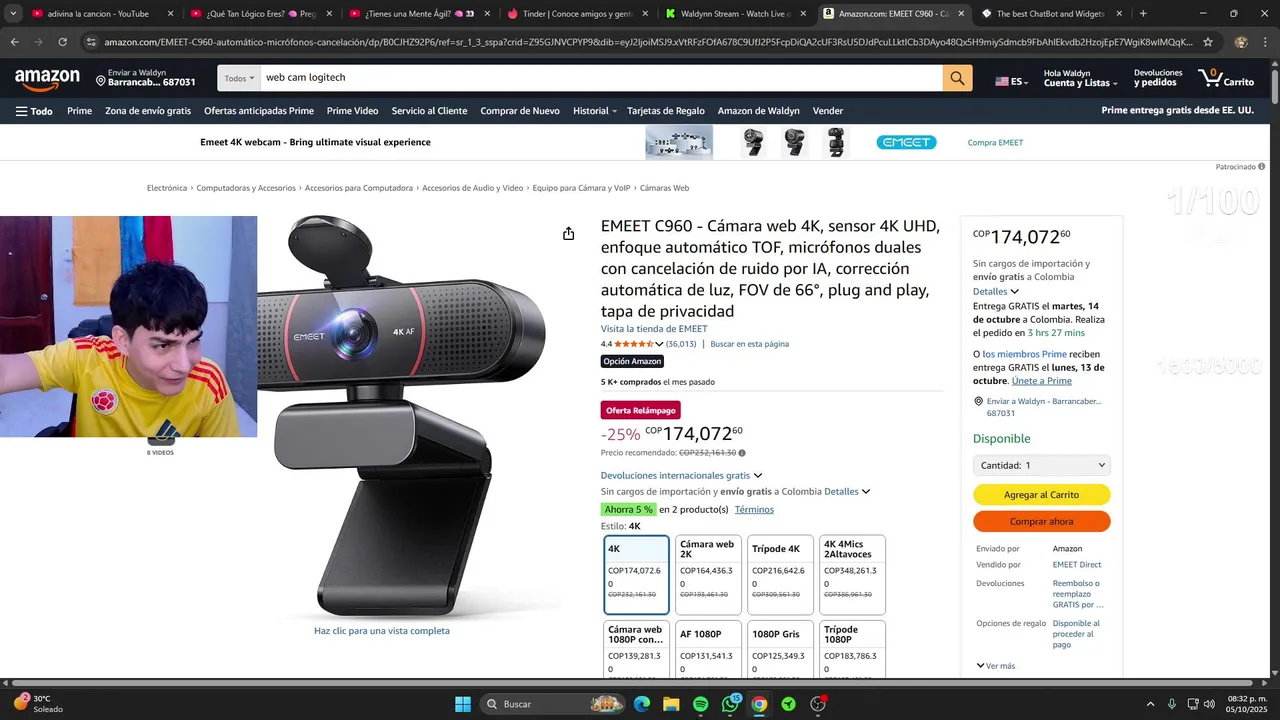1280x720 pixels.
Task: Click the info icon beside recommended price
Action: tap(742, 453)
